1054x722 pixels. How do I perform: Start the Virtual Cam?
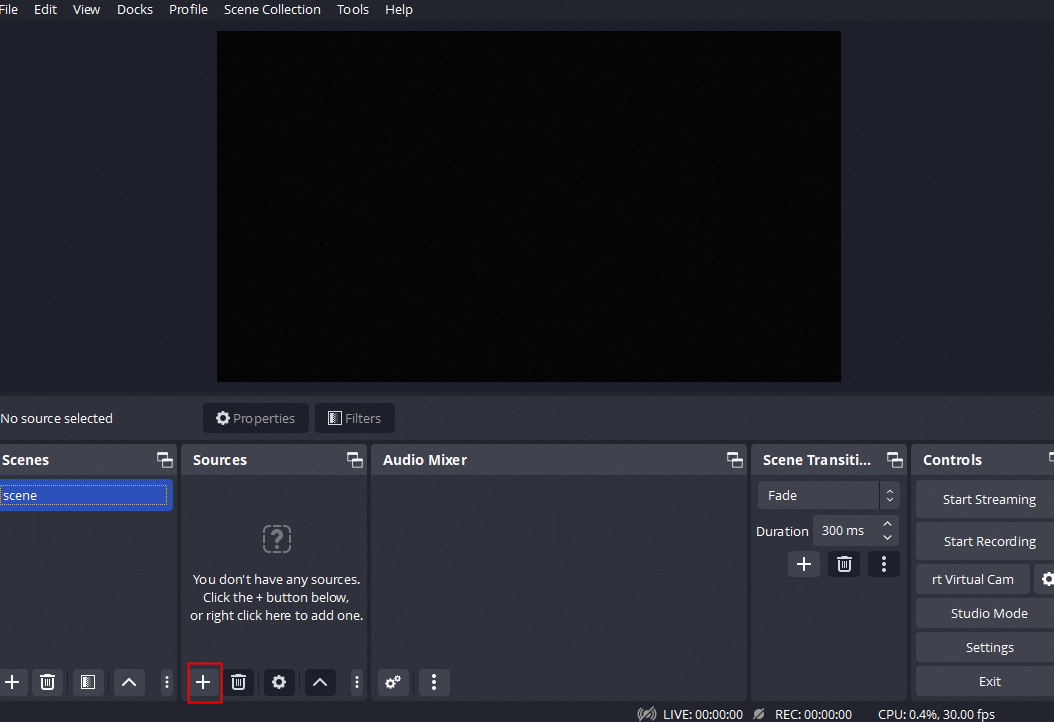[x=973, y=579]
